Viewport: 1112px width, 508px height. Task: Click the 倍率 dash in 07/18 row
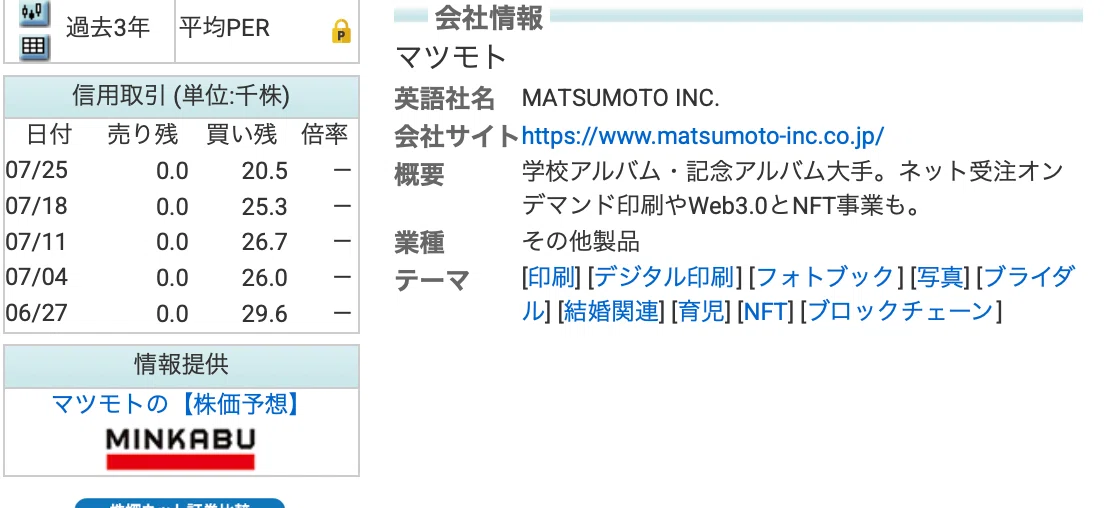tap(342, 206)
